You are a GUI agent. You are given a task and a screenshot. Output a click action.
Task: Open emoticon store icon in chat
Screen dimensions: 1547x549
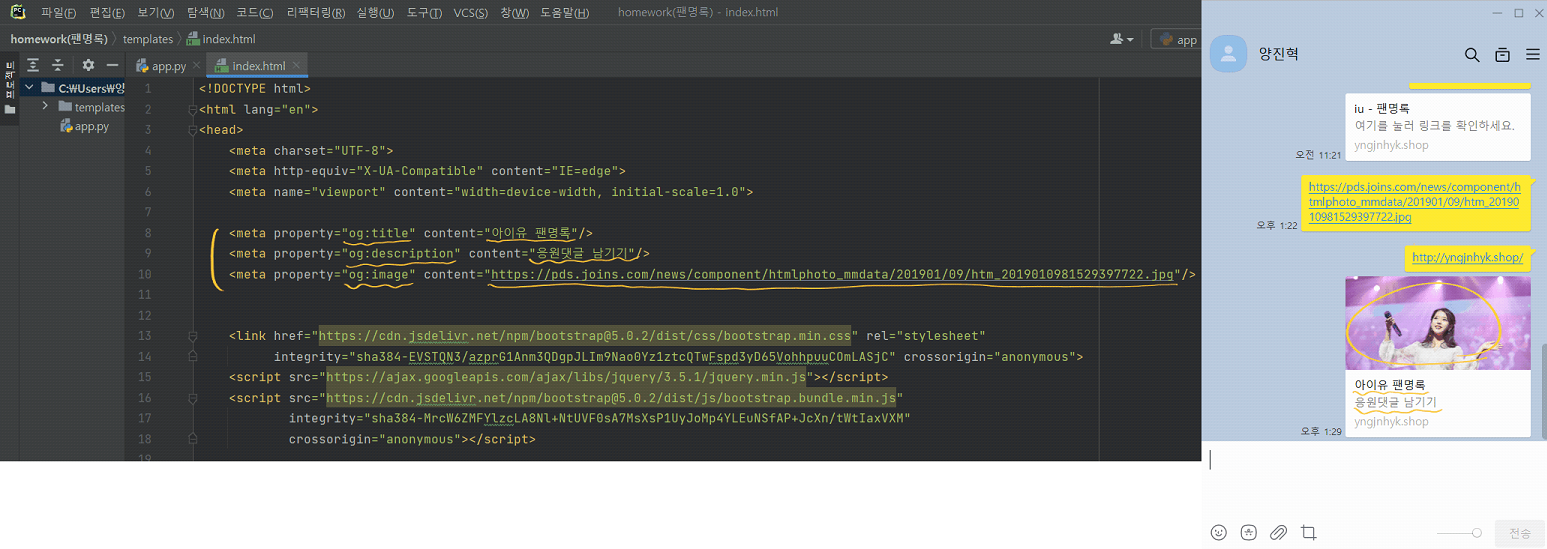1248,533
